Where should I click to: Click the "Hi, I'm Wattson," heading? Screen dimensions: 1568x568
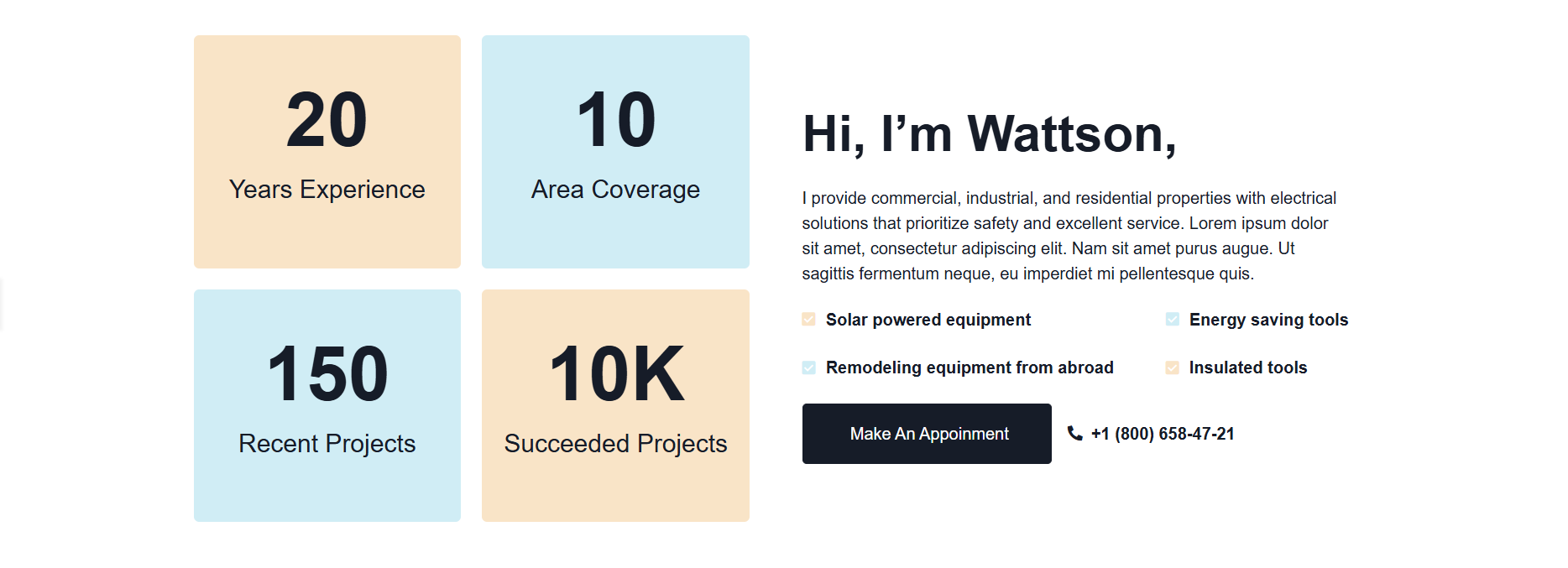989,134
